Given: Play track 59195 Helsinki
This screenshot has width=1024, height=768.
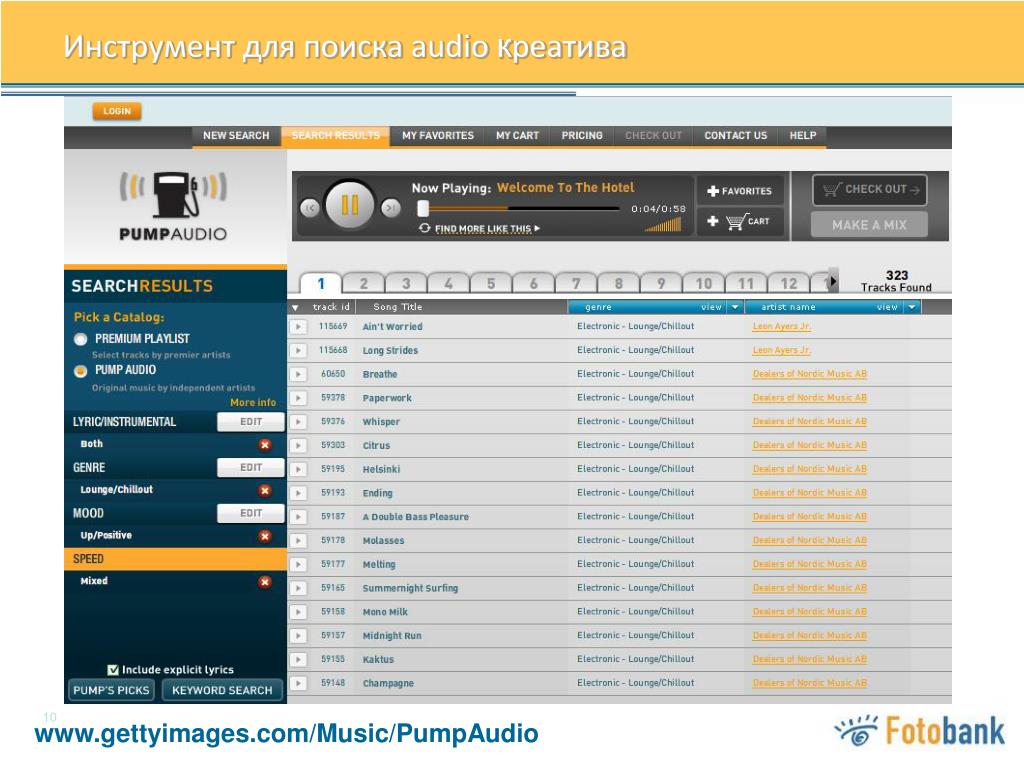Looking at the screenshot, I should [298, 469].
